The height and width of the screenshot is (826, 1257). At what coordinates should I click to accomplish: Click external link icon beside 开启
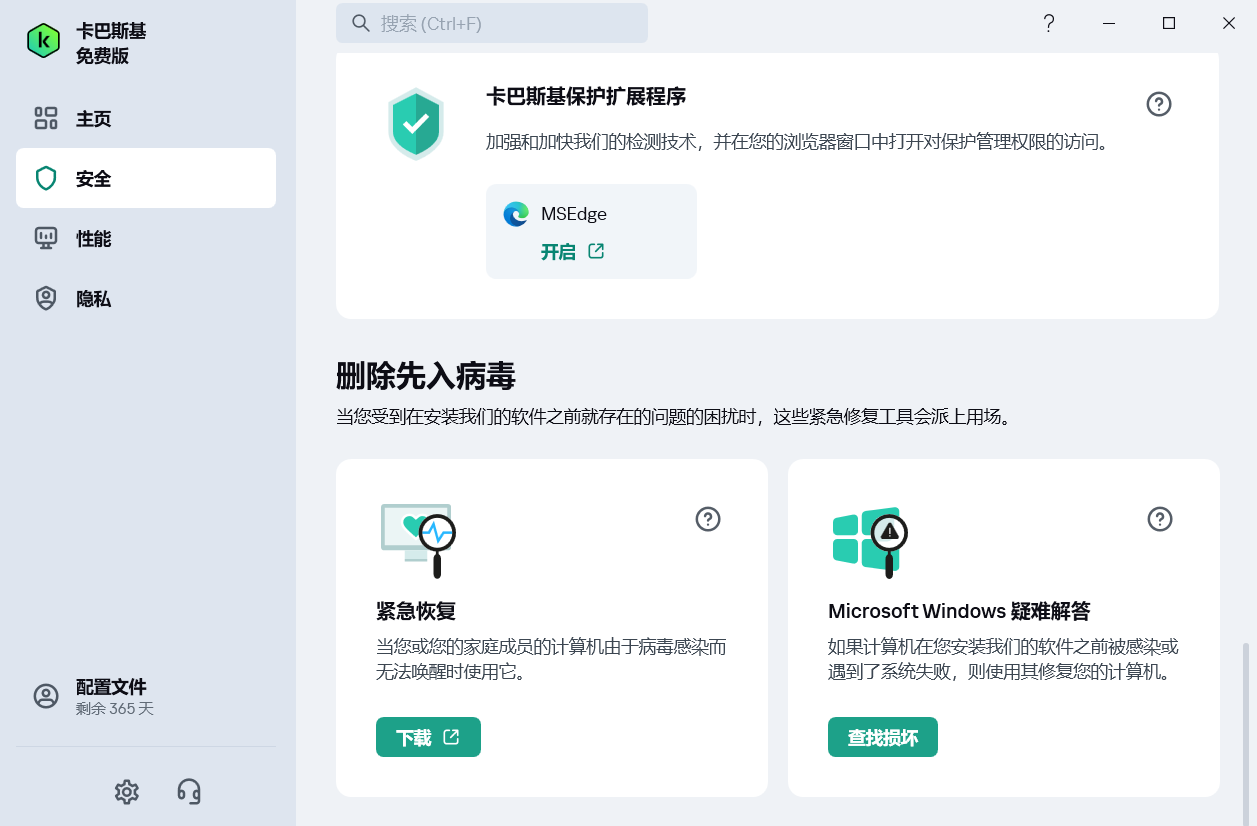[x=596, y=251]
